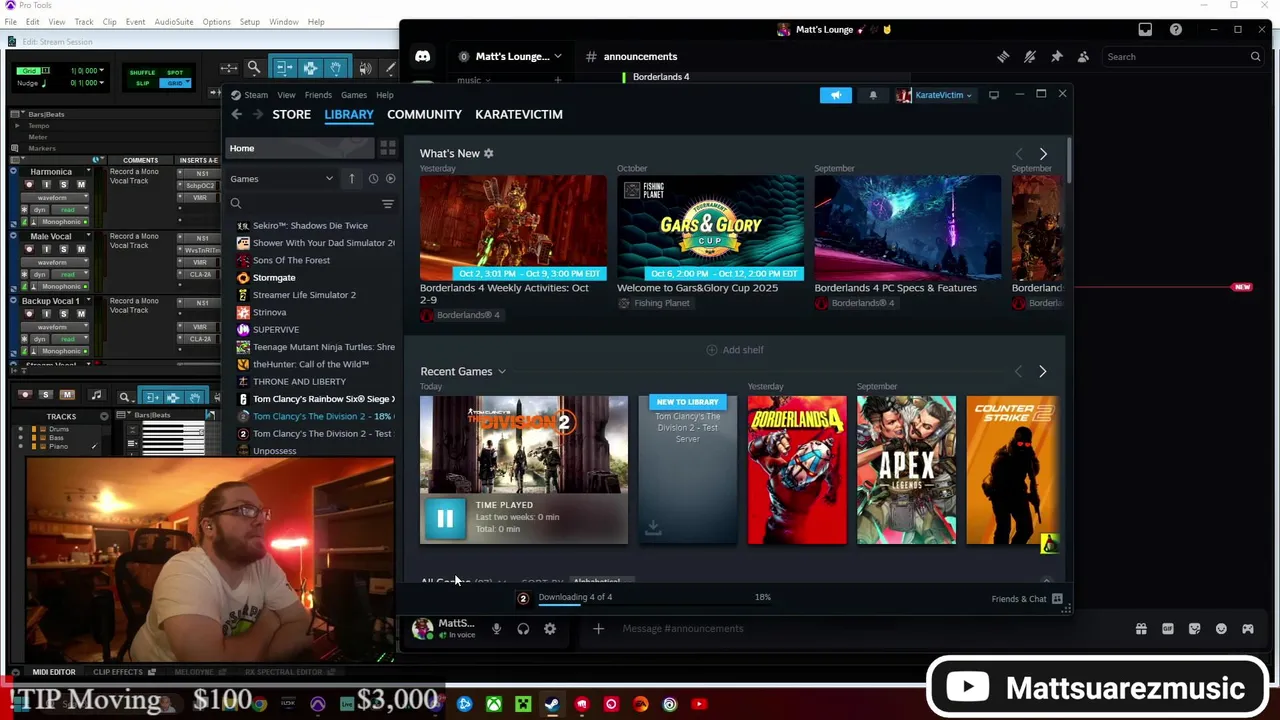Viewport: 1280px width, 720px height.
Task: Open Discord user settings gear
Action: tap(549, 629)
